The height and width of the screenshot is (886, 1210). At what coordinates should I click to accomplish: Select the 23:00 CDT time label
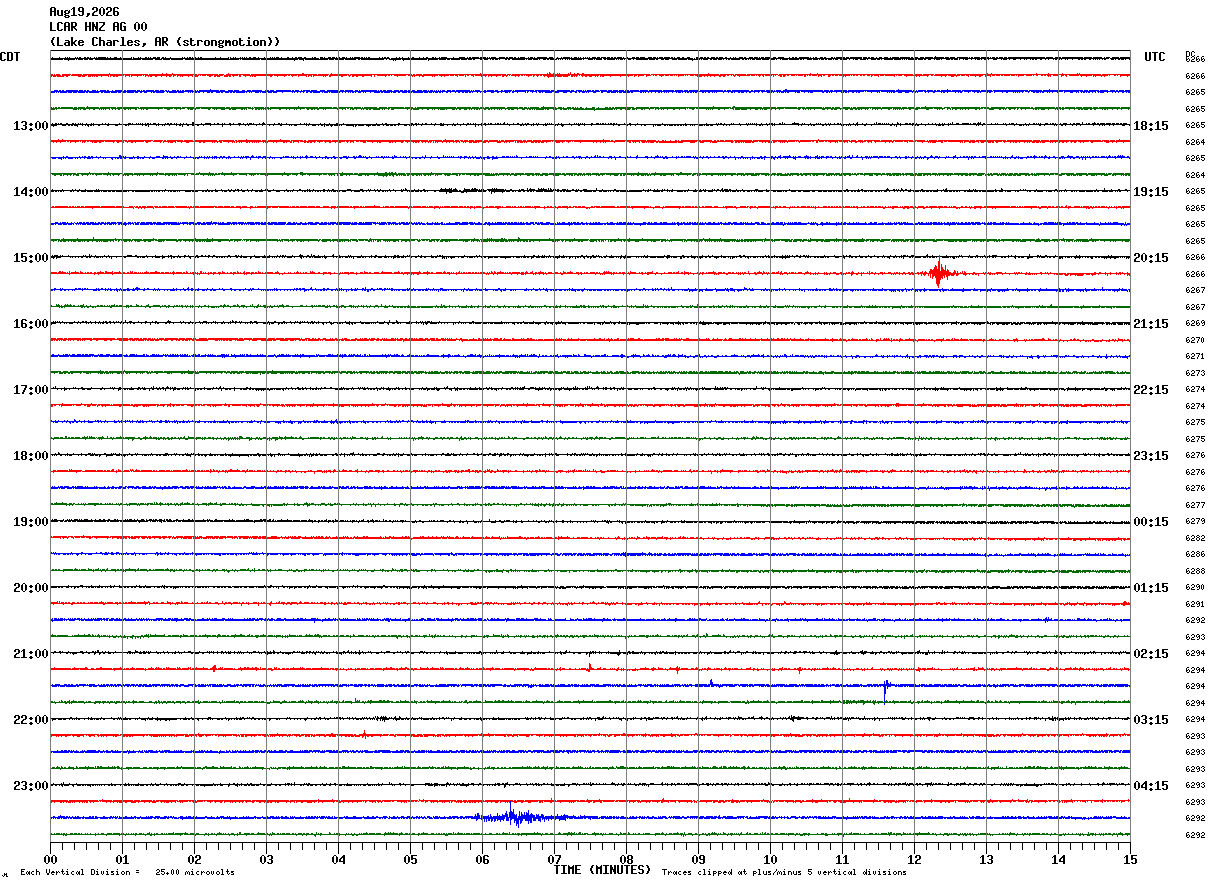coord(30,785)
